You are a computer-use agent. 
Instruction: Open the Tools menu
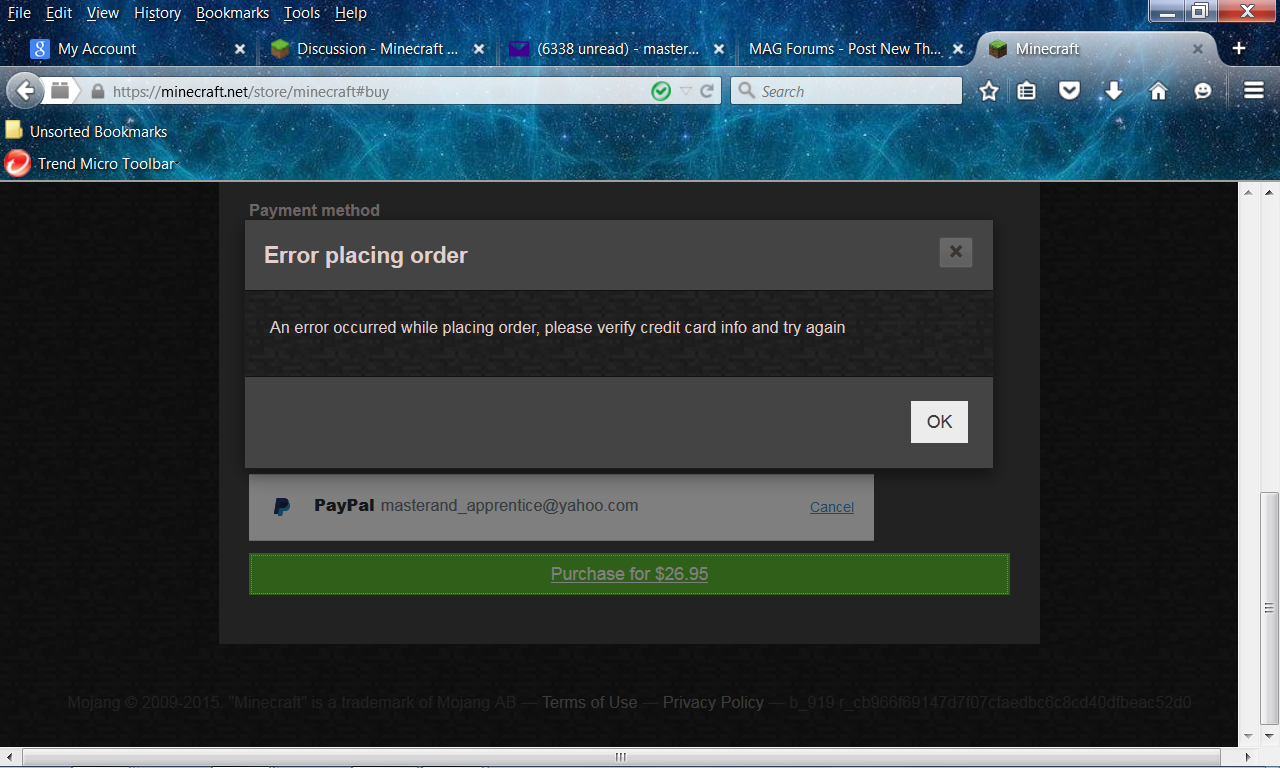(x=302, y=13)
